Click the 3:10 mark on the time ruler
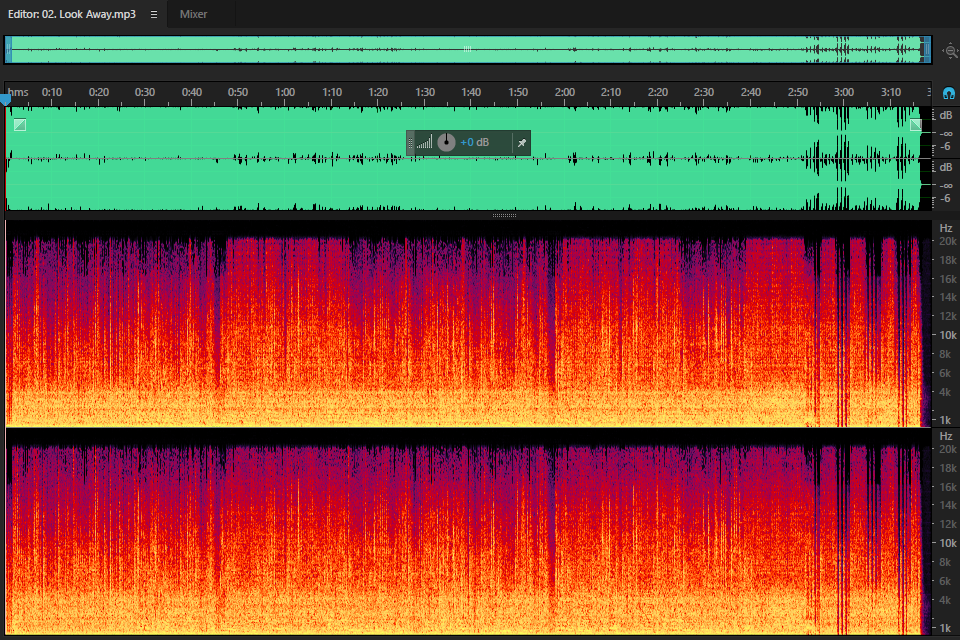This screenshot has height=640, width=960. click(x=891, y=92)
